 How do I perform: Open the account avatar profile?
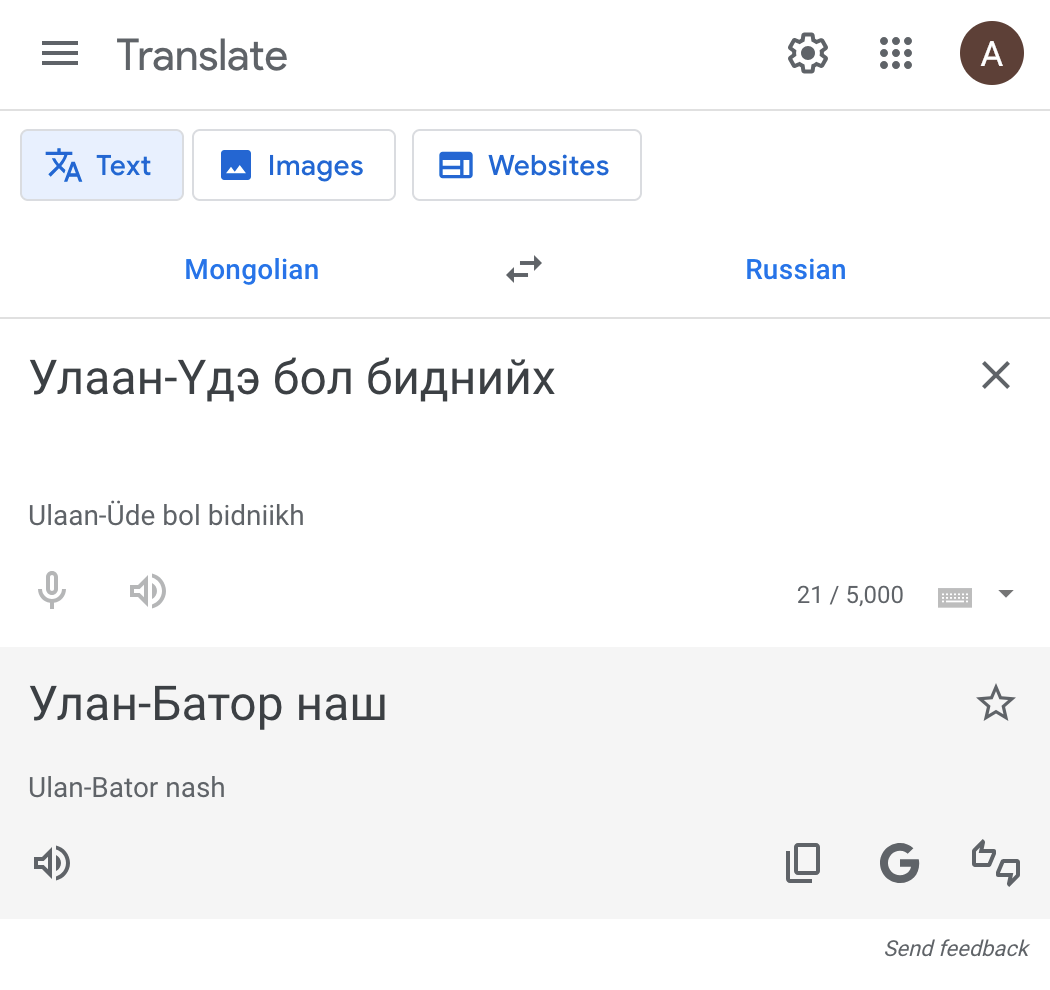[x=991, y=54]
